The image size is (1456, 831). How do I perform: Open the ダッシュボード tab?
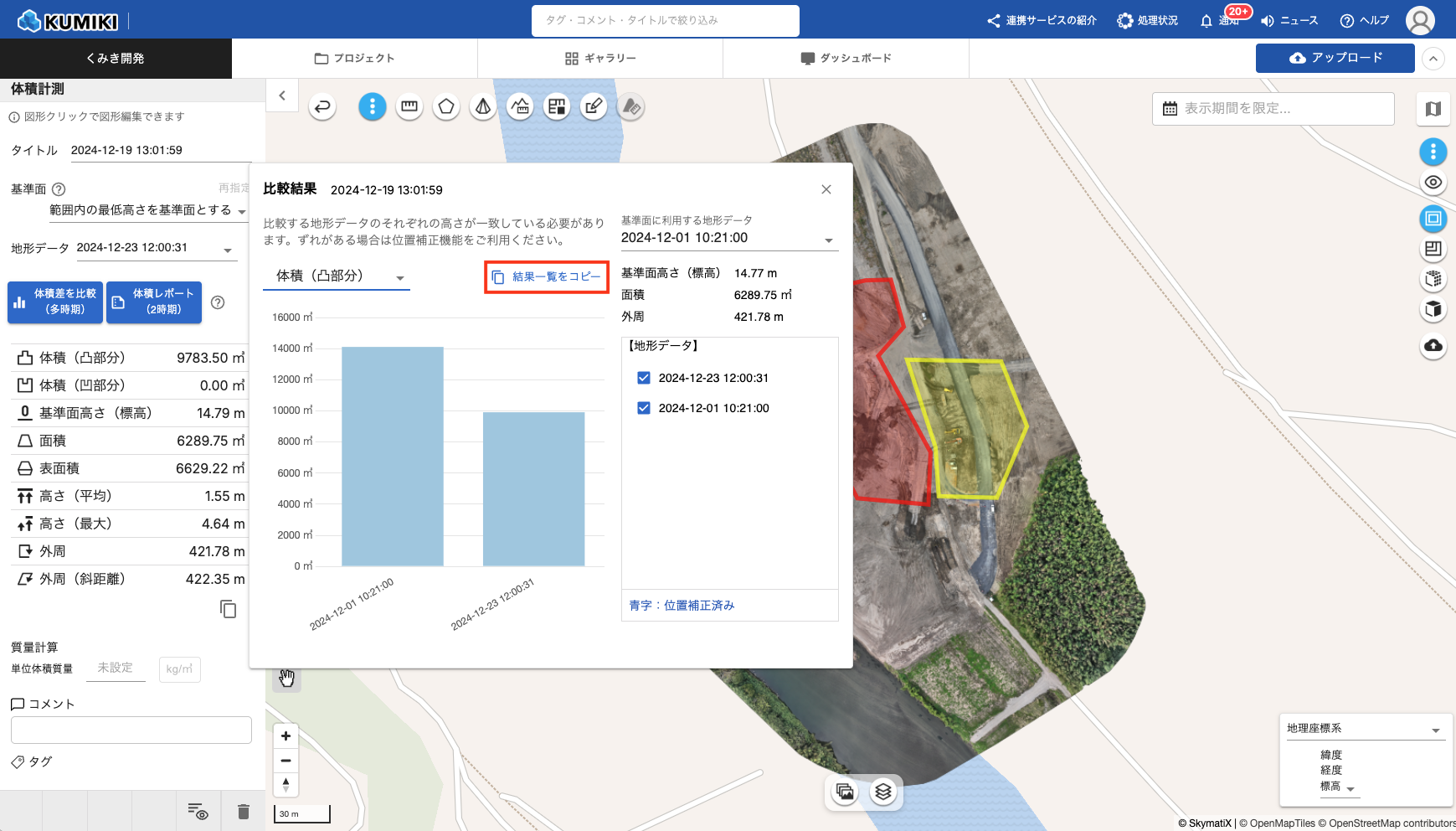(846, 59)
